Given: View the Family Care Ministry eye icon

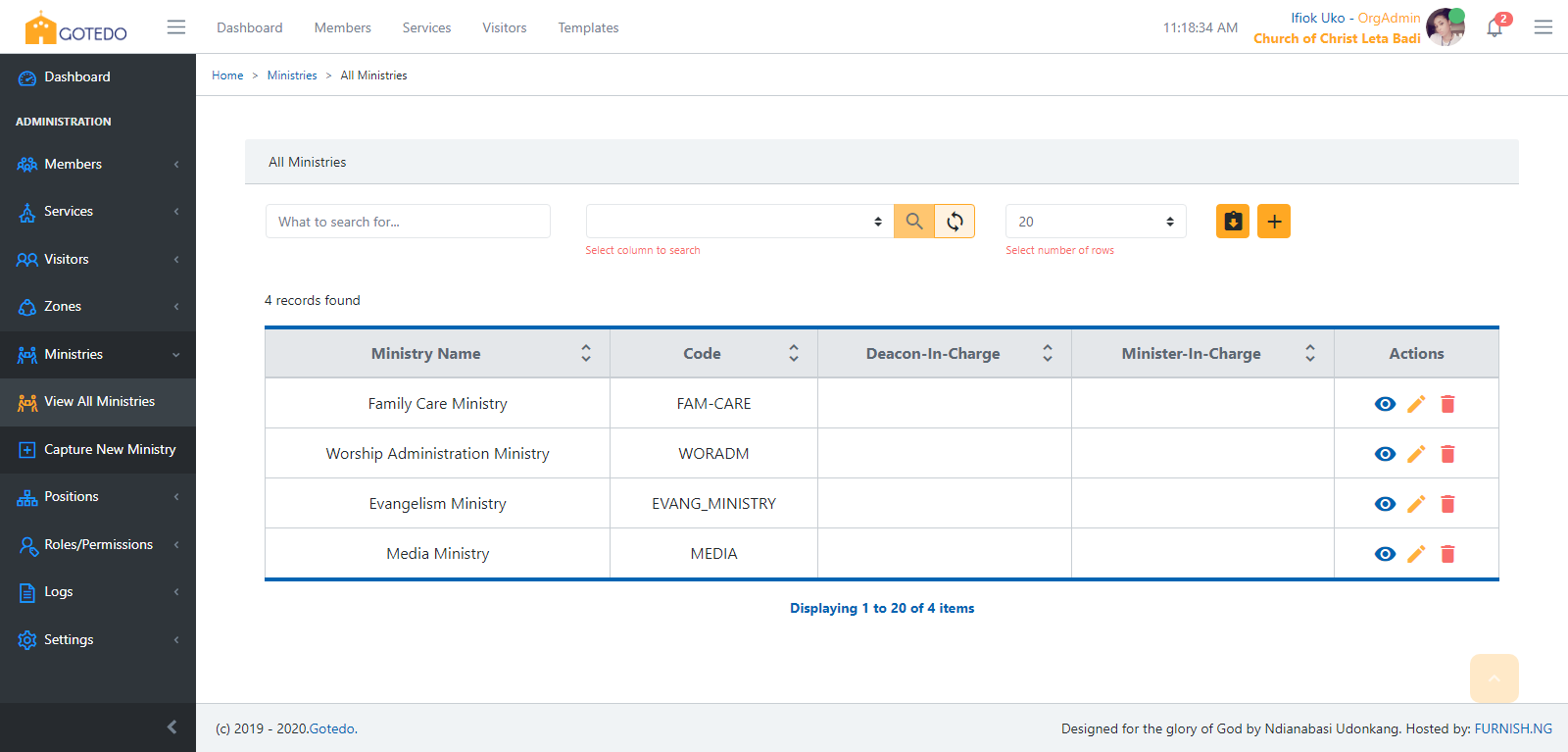Looking at the screenshot, I should 1385,404.
